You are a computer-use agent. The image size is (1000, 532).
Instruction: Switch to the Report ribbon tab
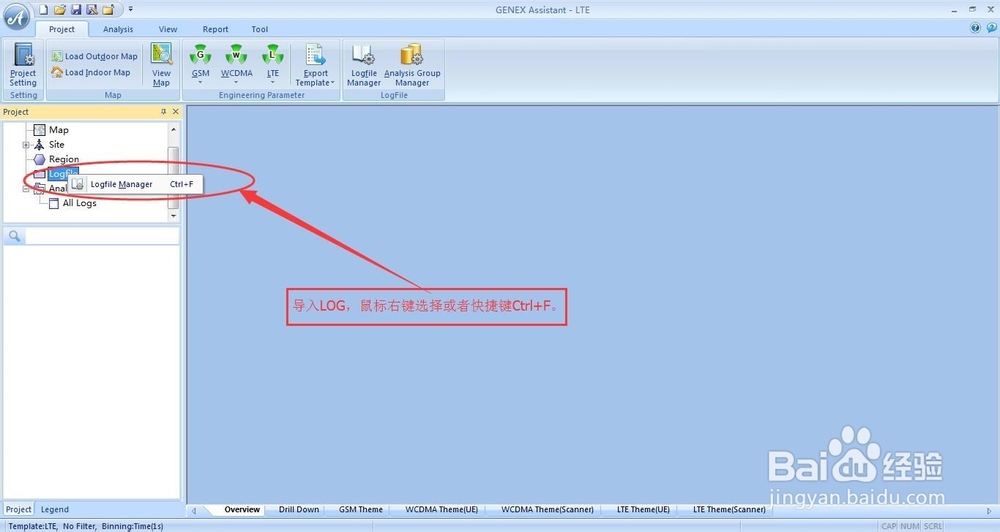216,29
